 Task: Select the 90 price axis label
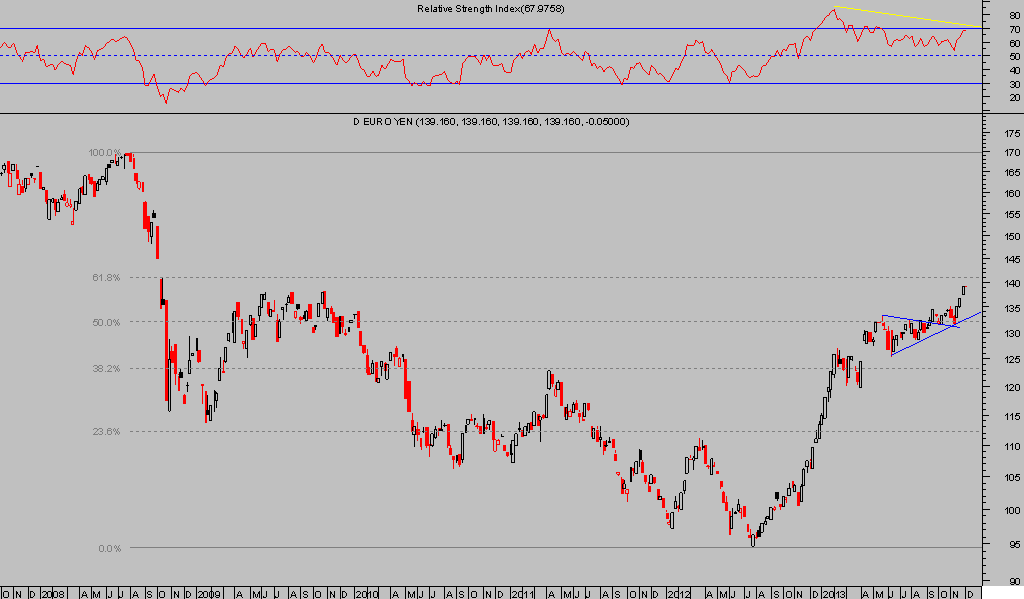click(1011, 580)
